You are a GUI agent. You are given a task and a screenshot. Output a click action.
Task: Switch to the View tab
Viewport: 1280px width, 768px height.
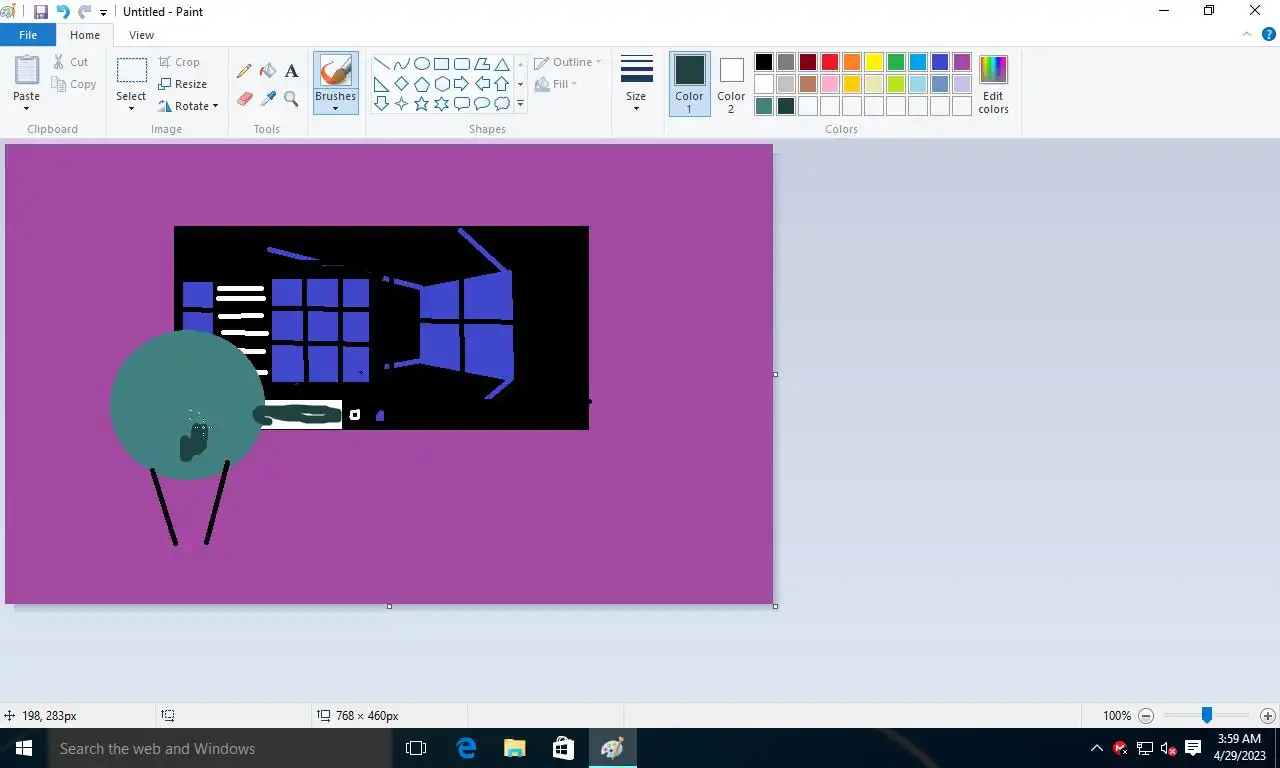tap(141, 35)
